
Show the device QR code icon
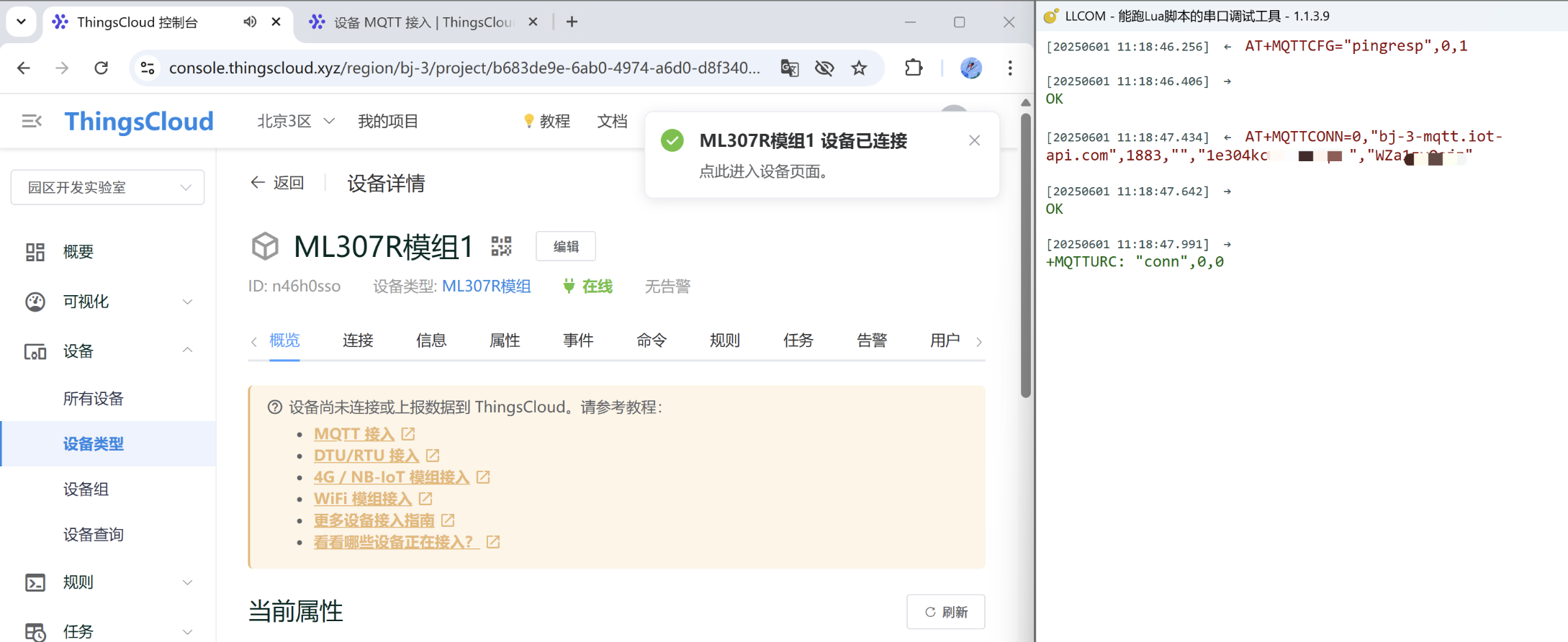point(501,246)
